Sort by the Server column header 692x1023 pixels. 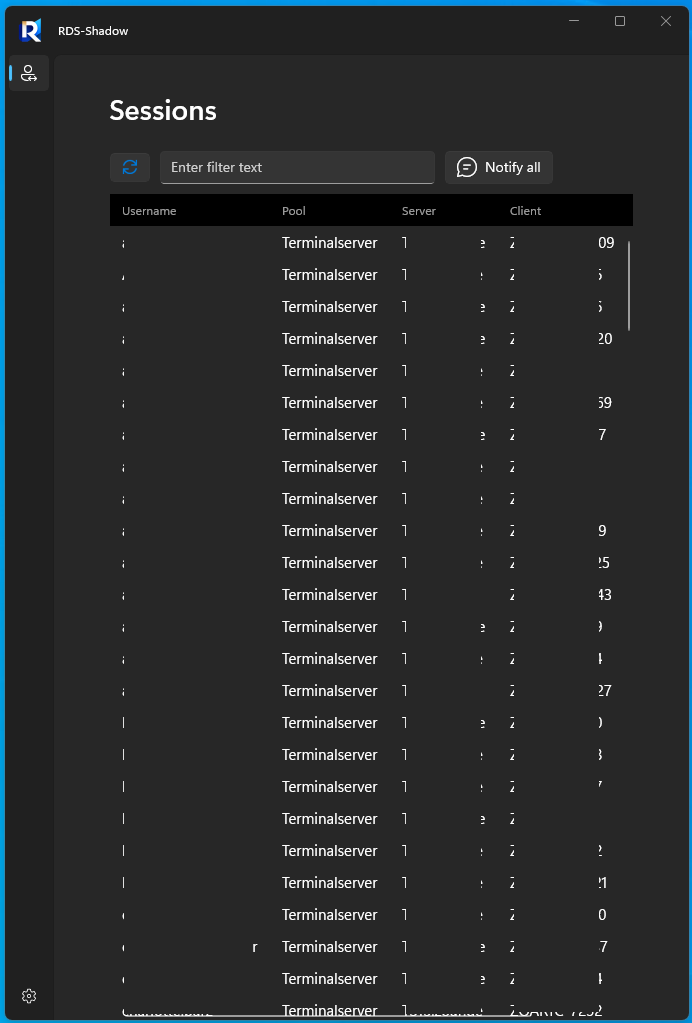coord(419,211)
